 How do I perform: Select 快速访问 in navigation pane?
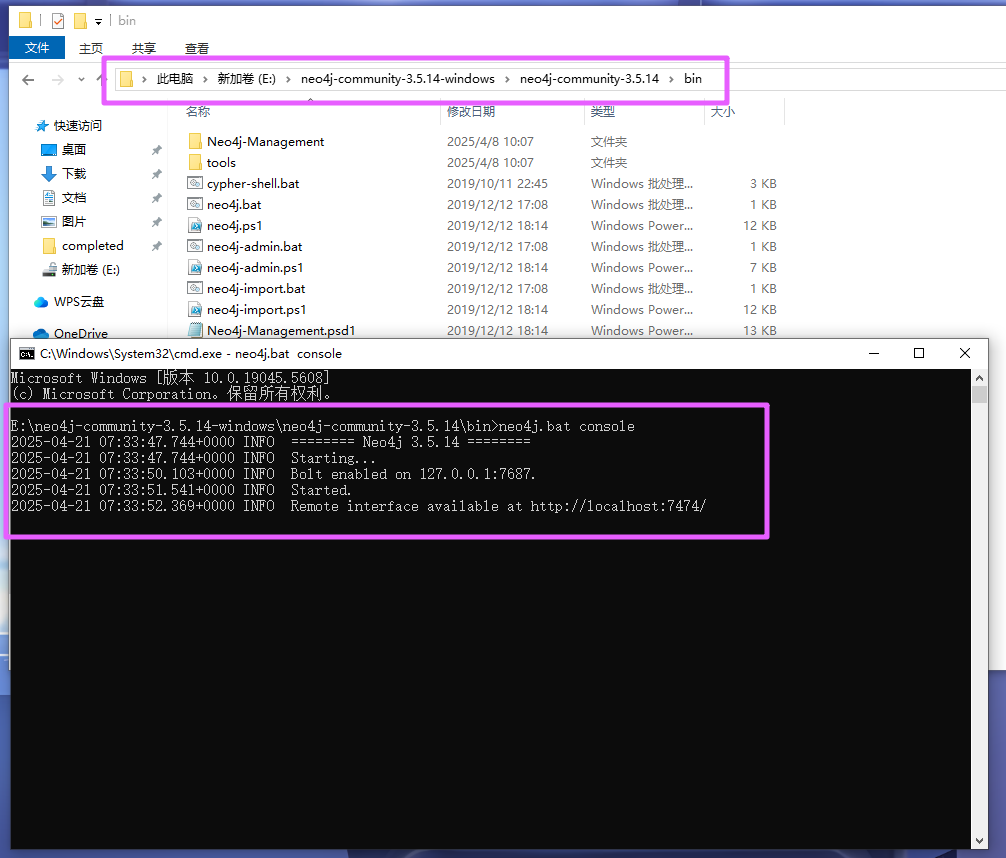[78, 126]
